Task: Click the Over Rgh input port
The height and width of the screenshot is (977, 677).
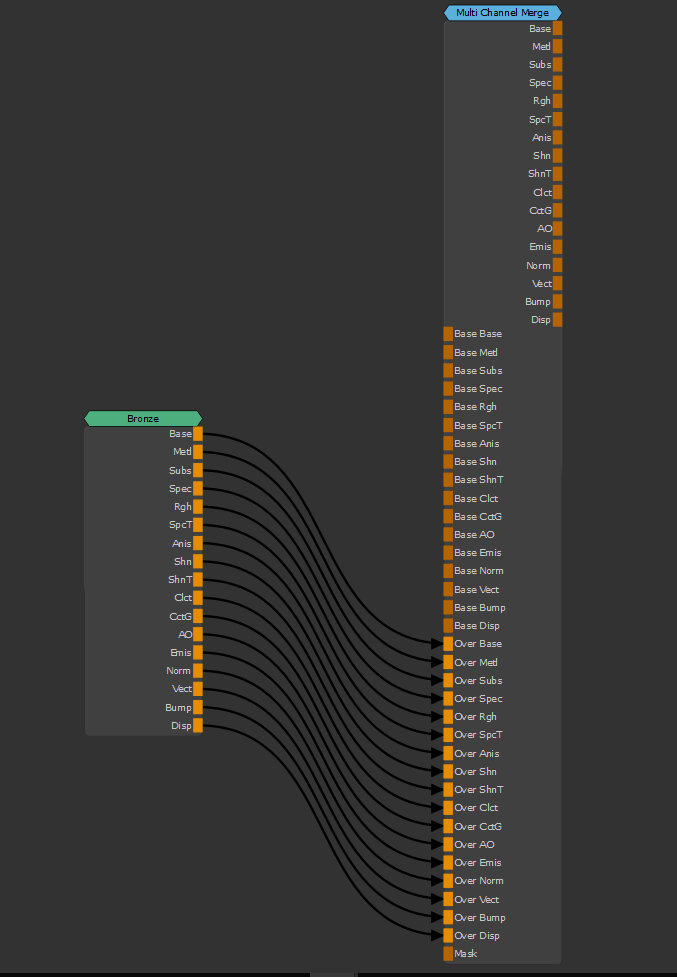Action: pos(448,717)
